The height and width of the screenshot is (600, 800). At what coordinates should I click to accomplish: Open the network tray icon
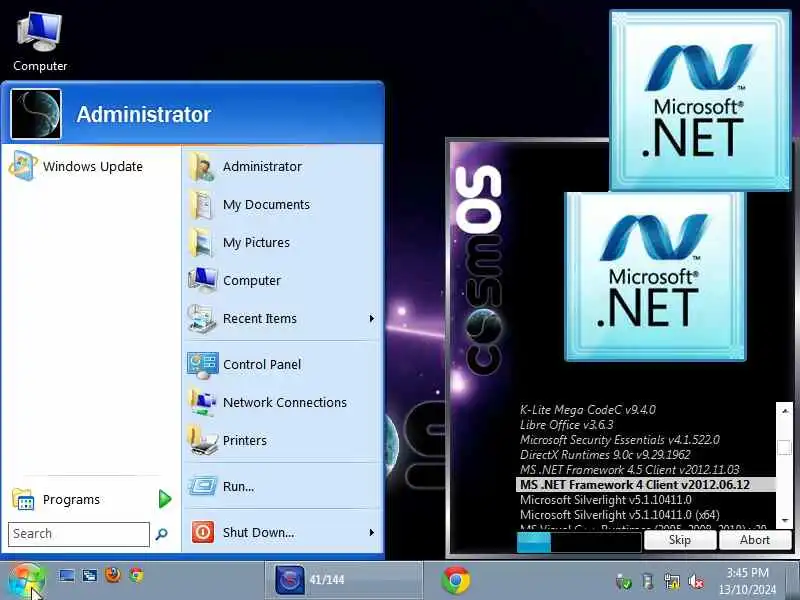(x=672, y=581)
